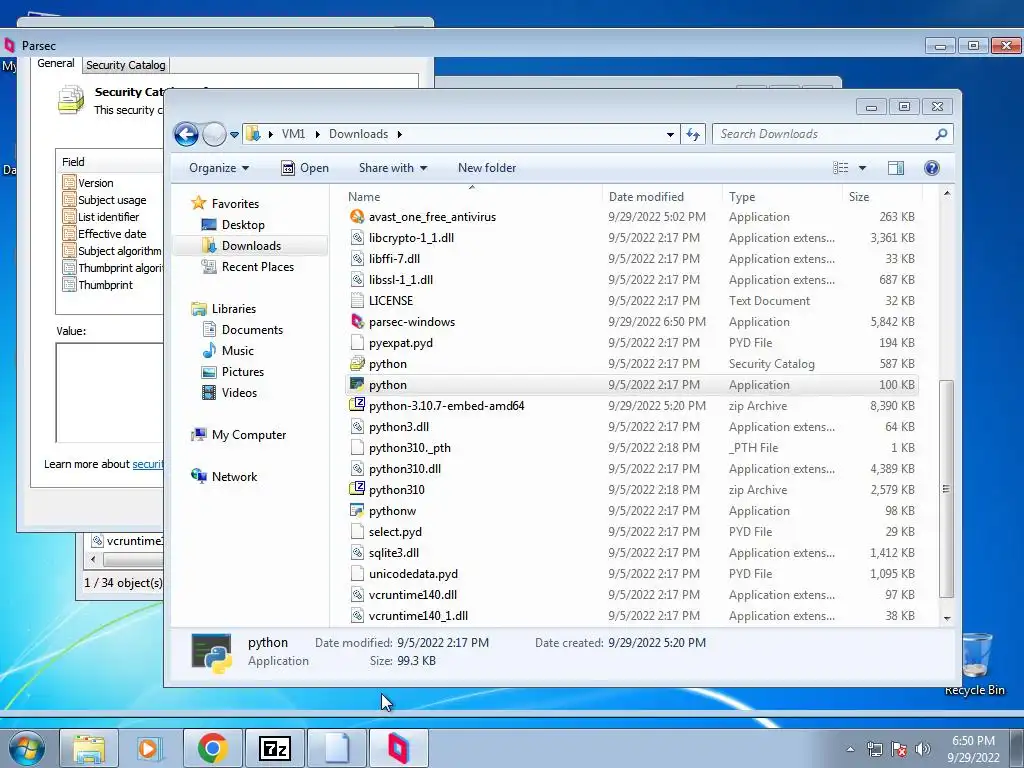Select Desktop under Favorites
This screenshot has width=1024, height=768.
[x=243, y=225]
